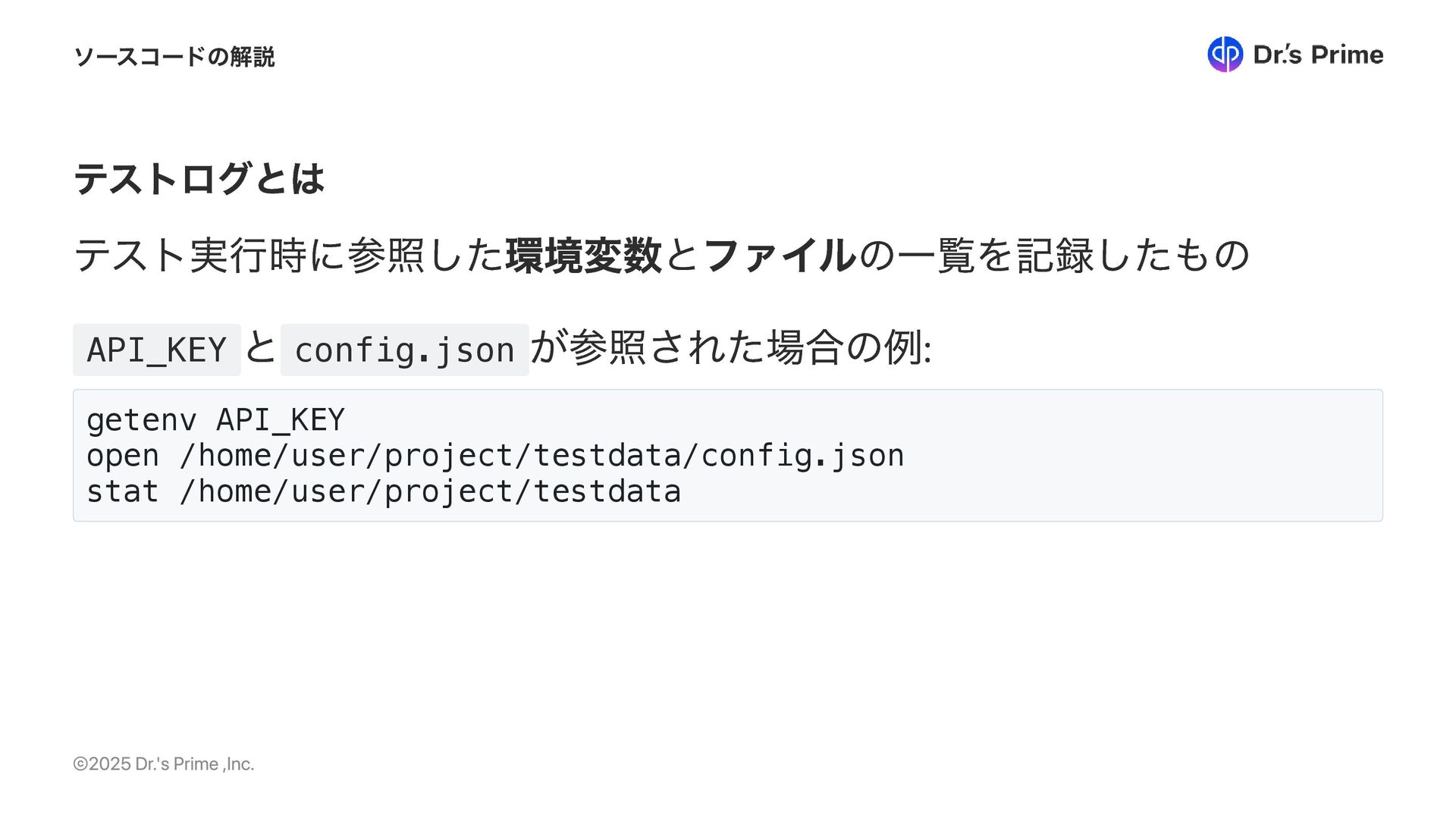
Task: Click the getenv API_KEY code line
Action: click(215, 419)
